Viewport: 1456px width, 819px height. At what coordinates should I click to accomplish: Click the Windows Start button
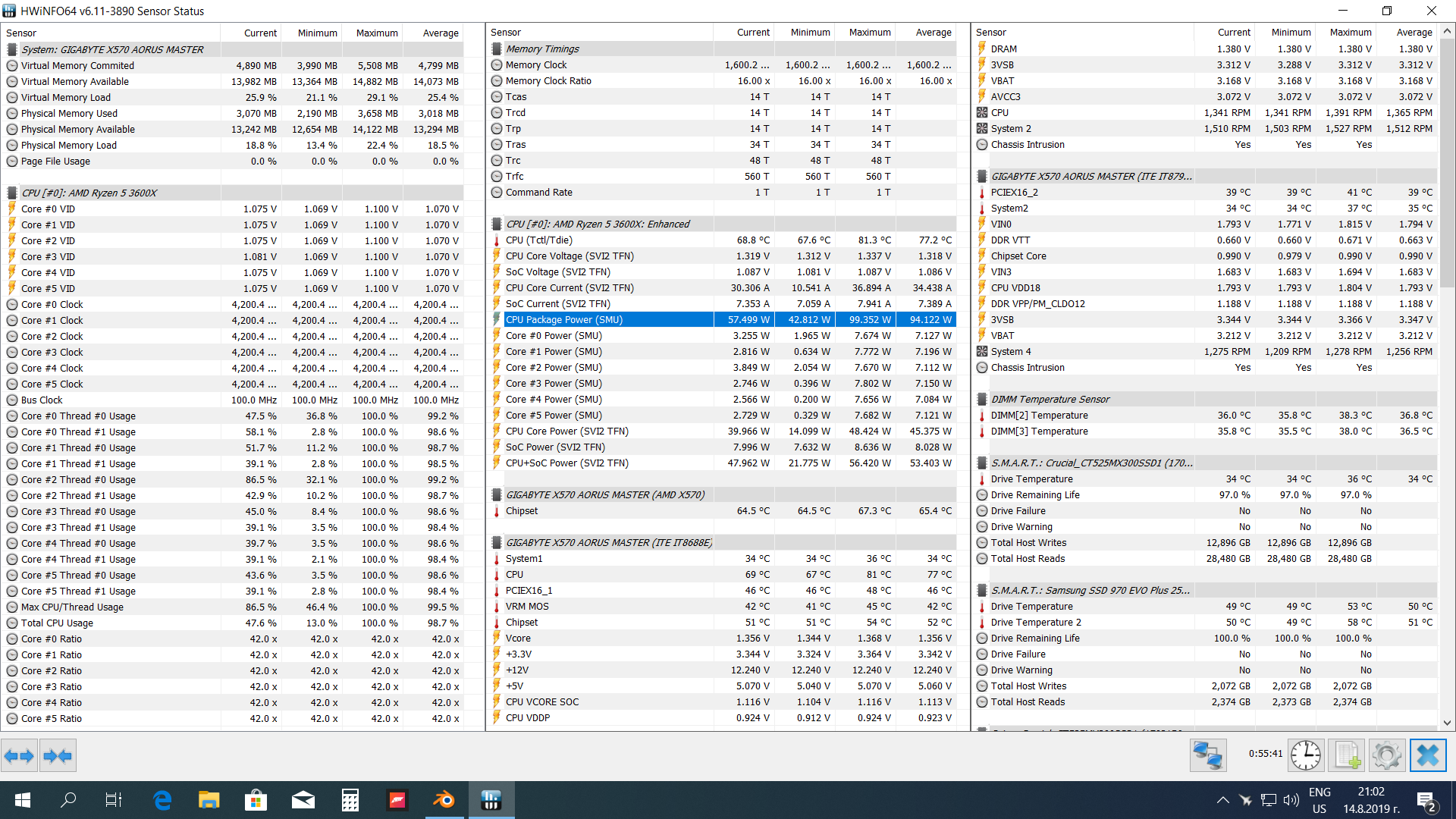click(x=23, y=800)
